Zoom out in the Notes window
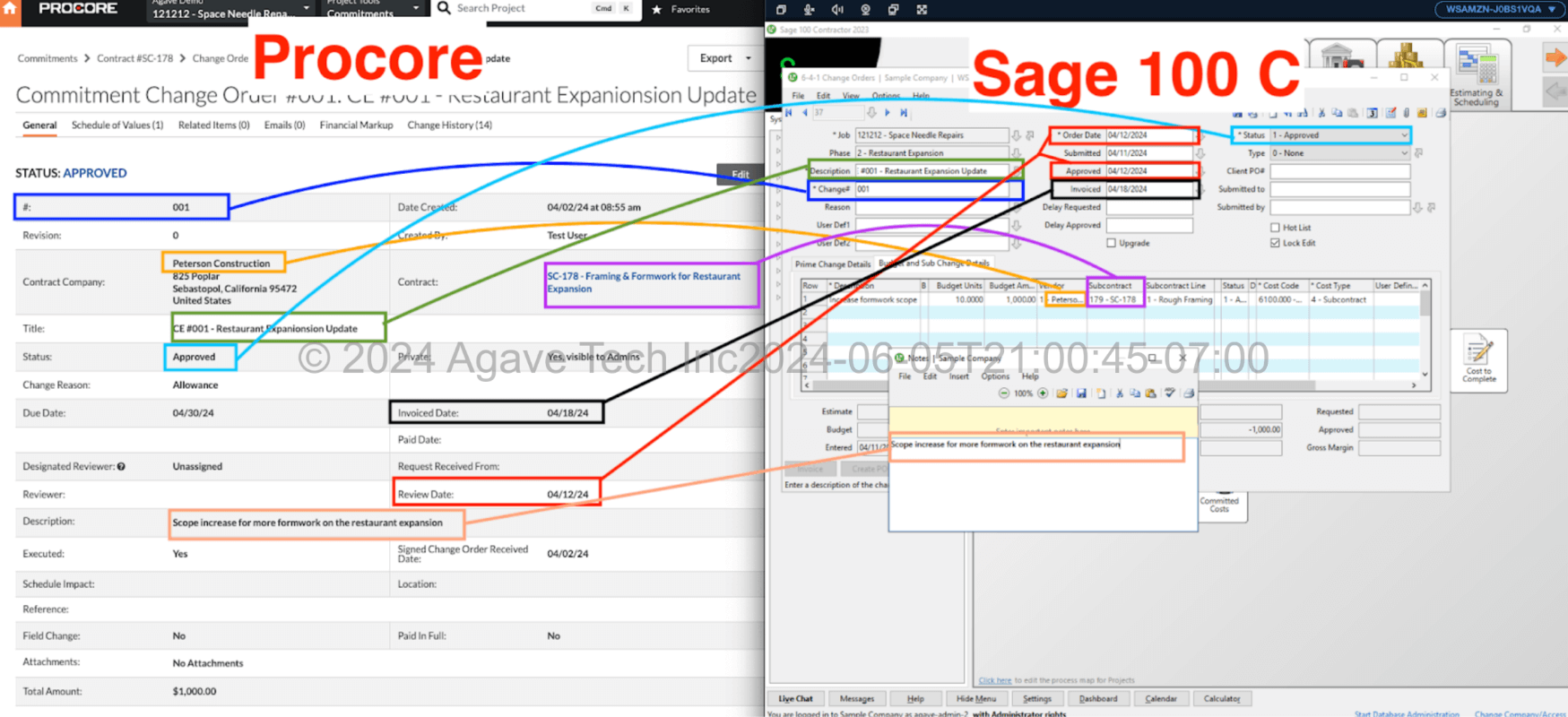The width and height of the screenshot is (1568, 717). [1003, 393]
